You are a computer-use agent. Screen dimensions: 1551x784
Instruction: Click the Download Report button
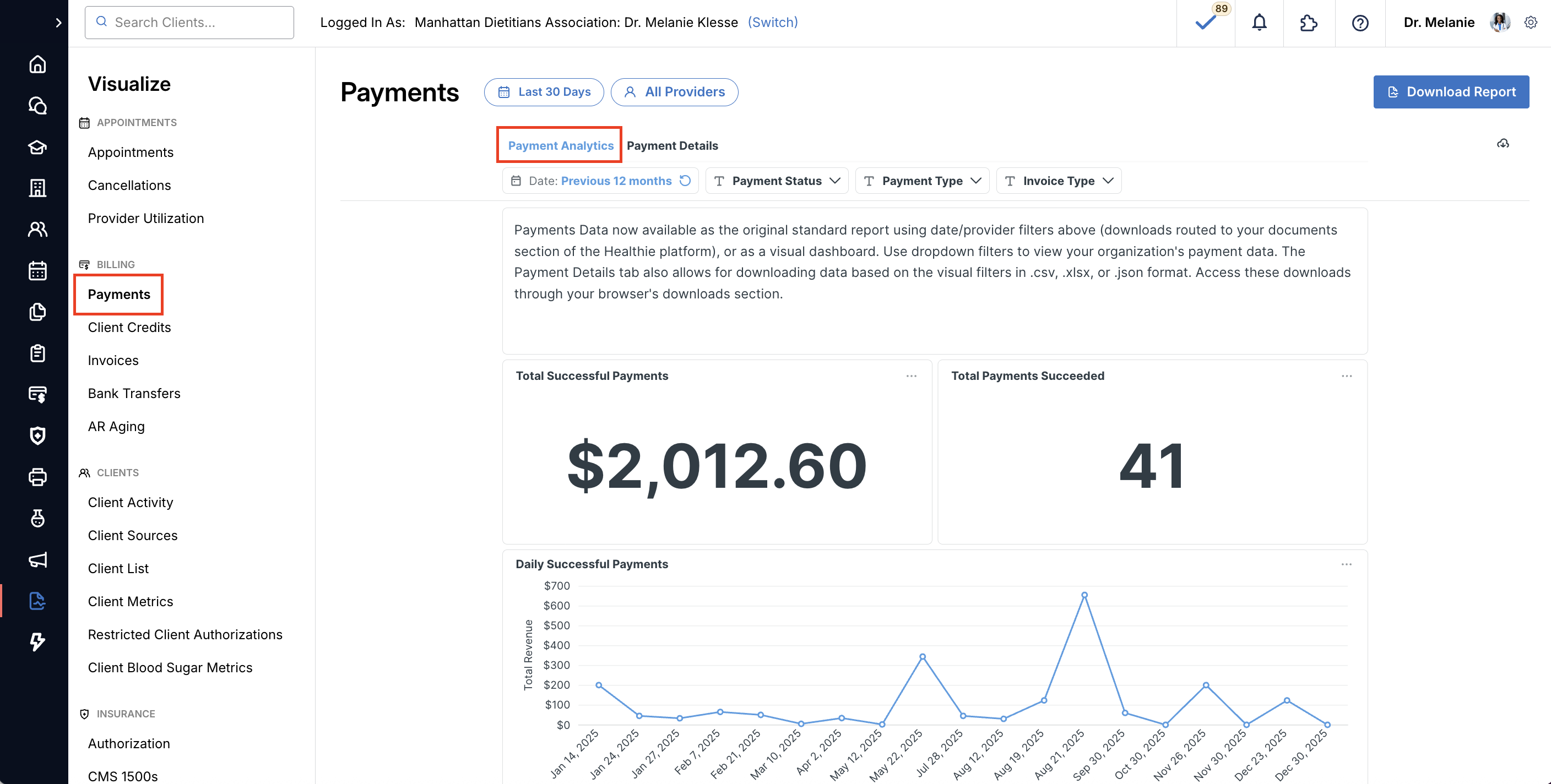[x=1450, y=91]
